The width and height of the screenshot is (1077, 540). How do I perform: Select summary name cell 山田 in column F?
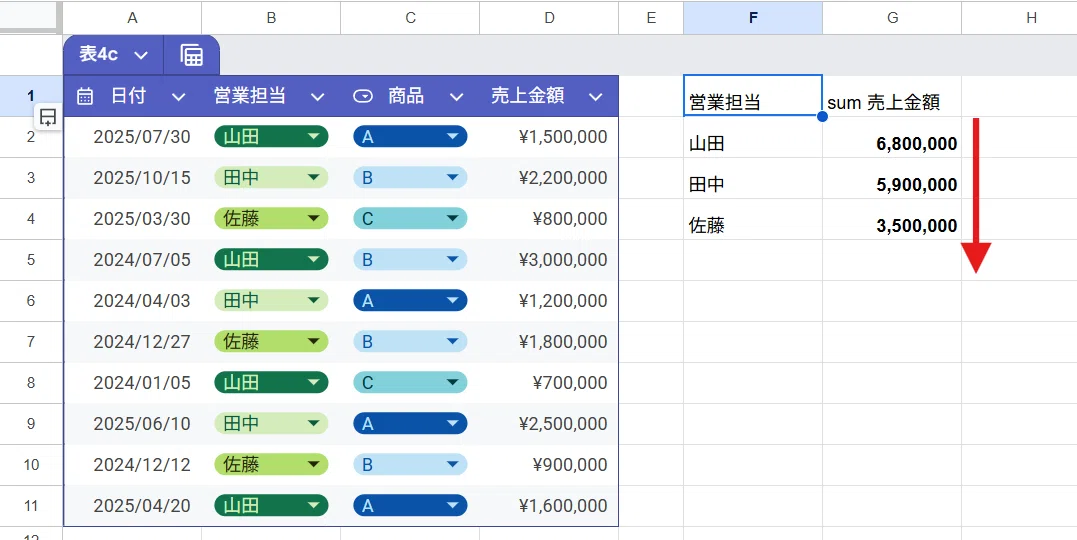pos(753,137)
